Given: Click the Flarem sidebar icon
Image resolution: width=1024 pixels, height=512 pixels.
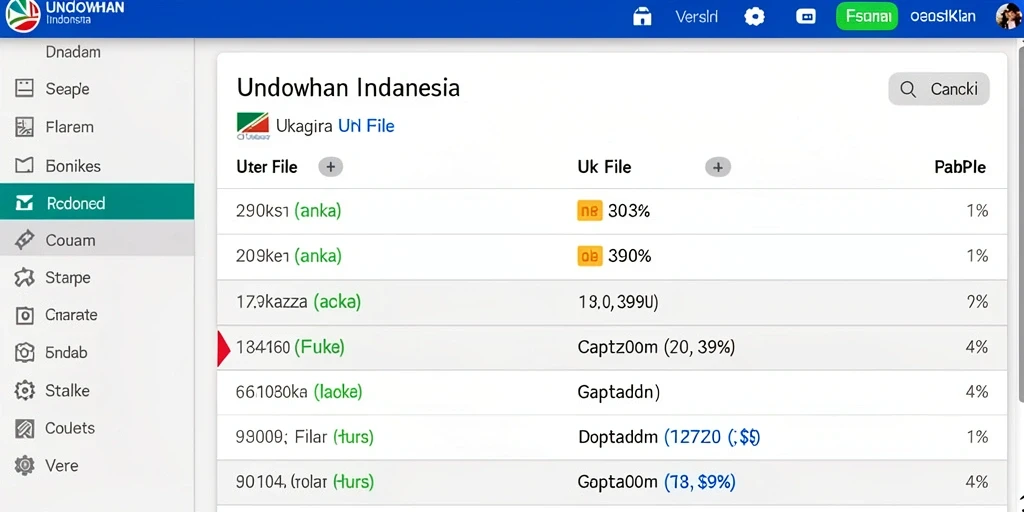Looking at the screenshot, I should (x=24, y=127).
